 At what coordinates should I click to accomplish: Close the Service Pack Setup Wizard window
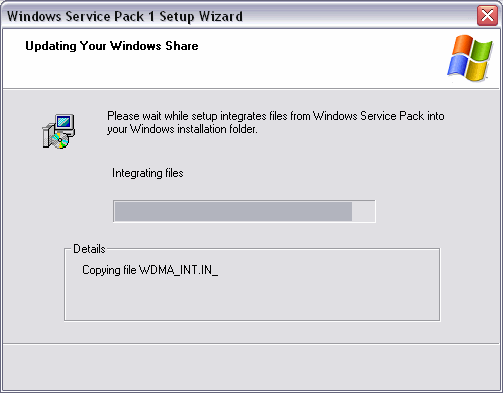(487, 15)
